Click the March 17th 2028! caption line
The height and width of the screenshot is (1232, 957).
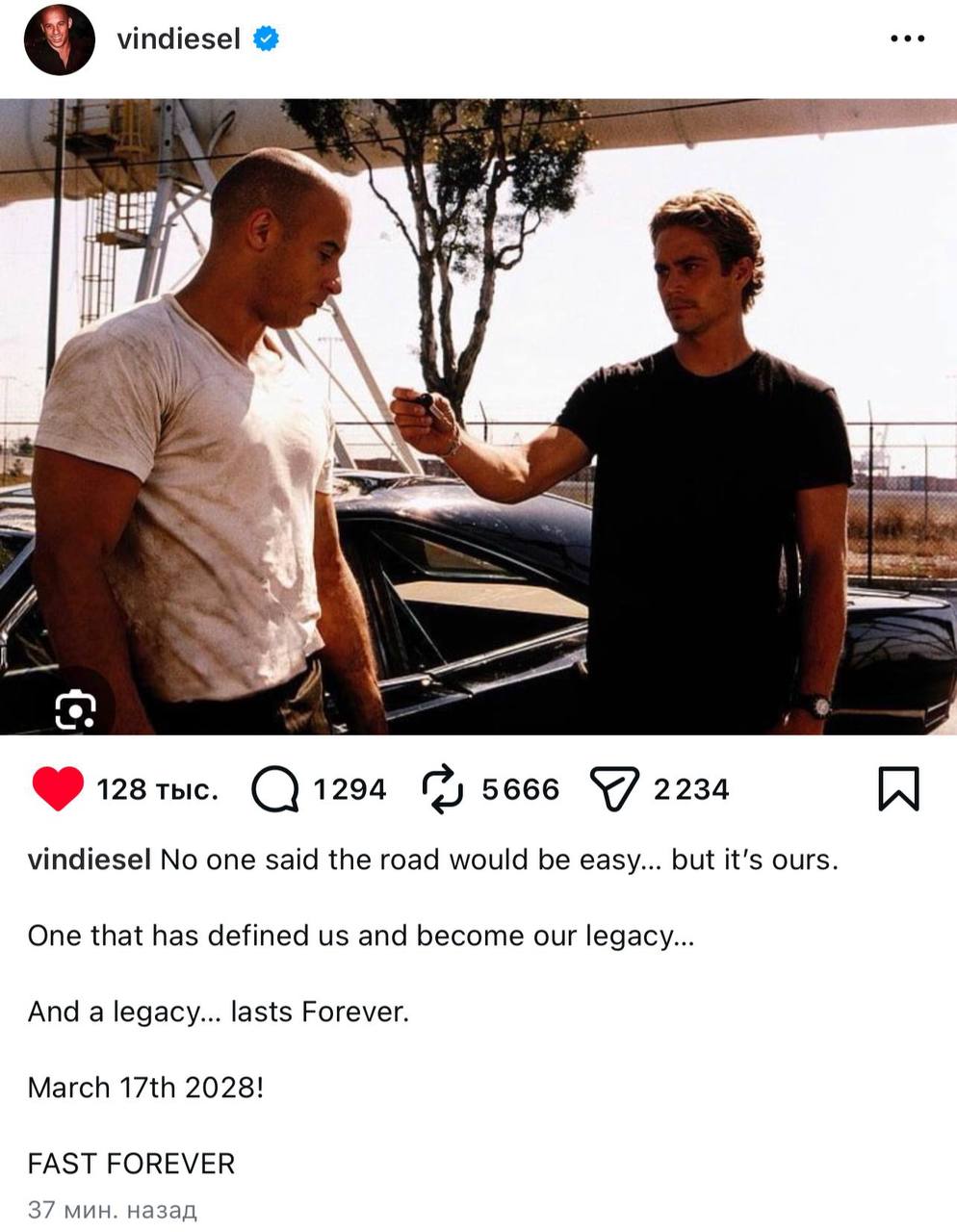[x=145, y=1088]
